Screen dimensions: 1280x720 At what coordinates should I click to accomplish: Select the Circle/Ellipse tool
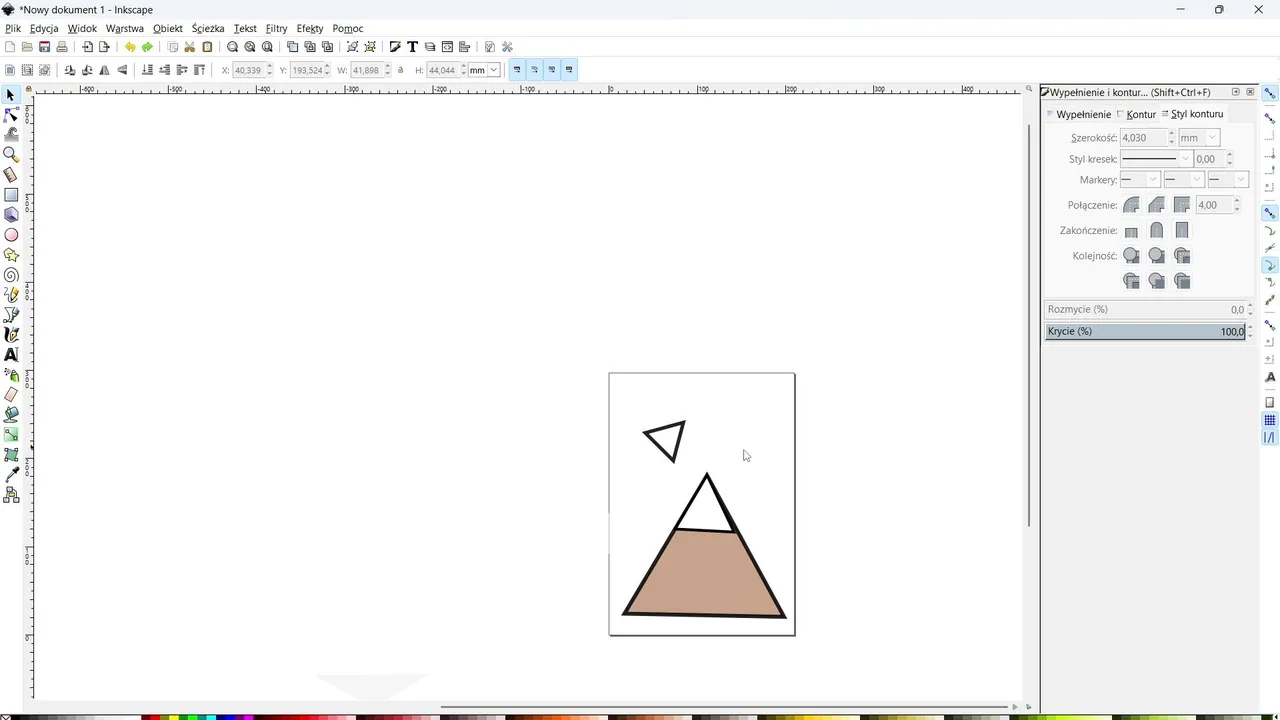coord(11,235)
